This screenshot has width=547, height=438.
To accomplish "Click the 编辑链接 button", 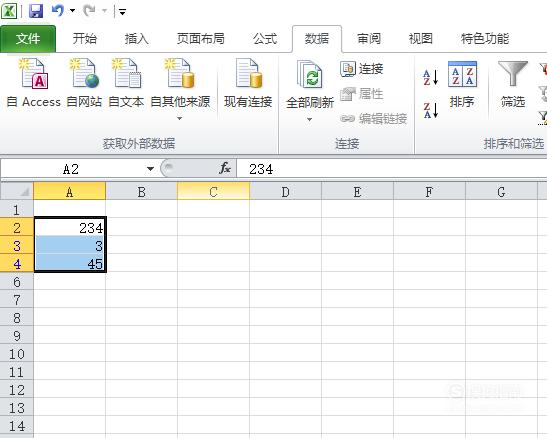I will (x=373, y=119).
